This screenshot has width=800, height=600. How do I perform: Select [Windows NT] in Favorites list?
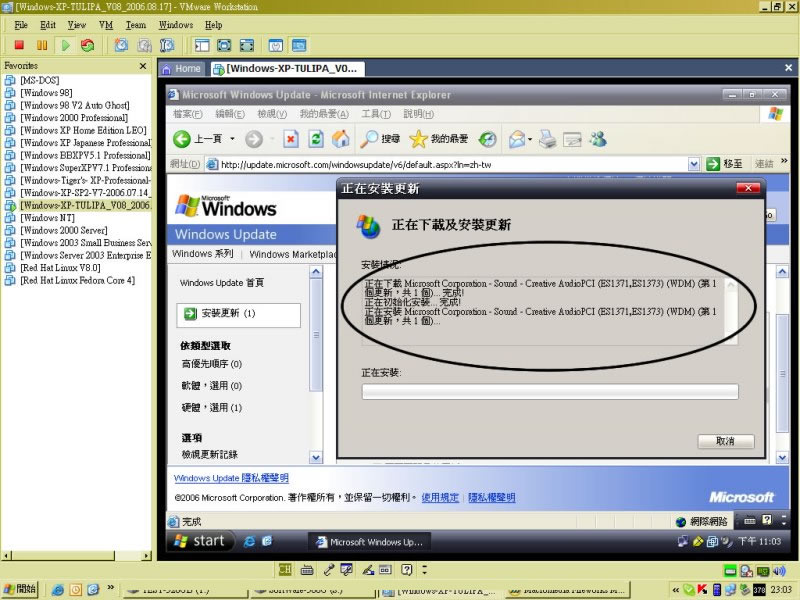(47, 218)
